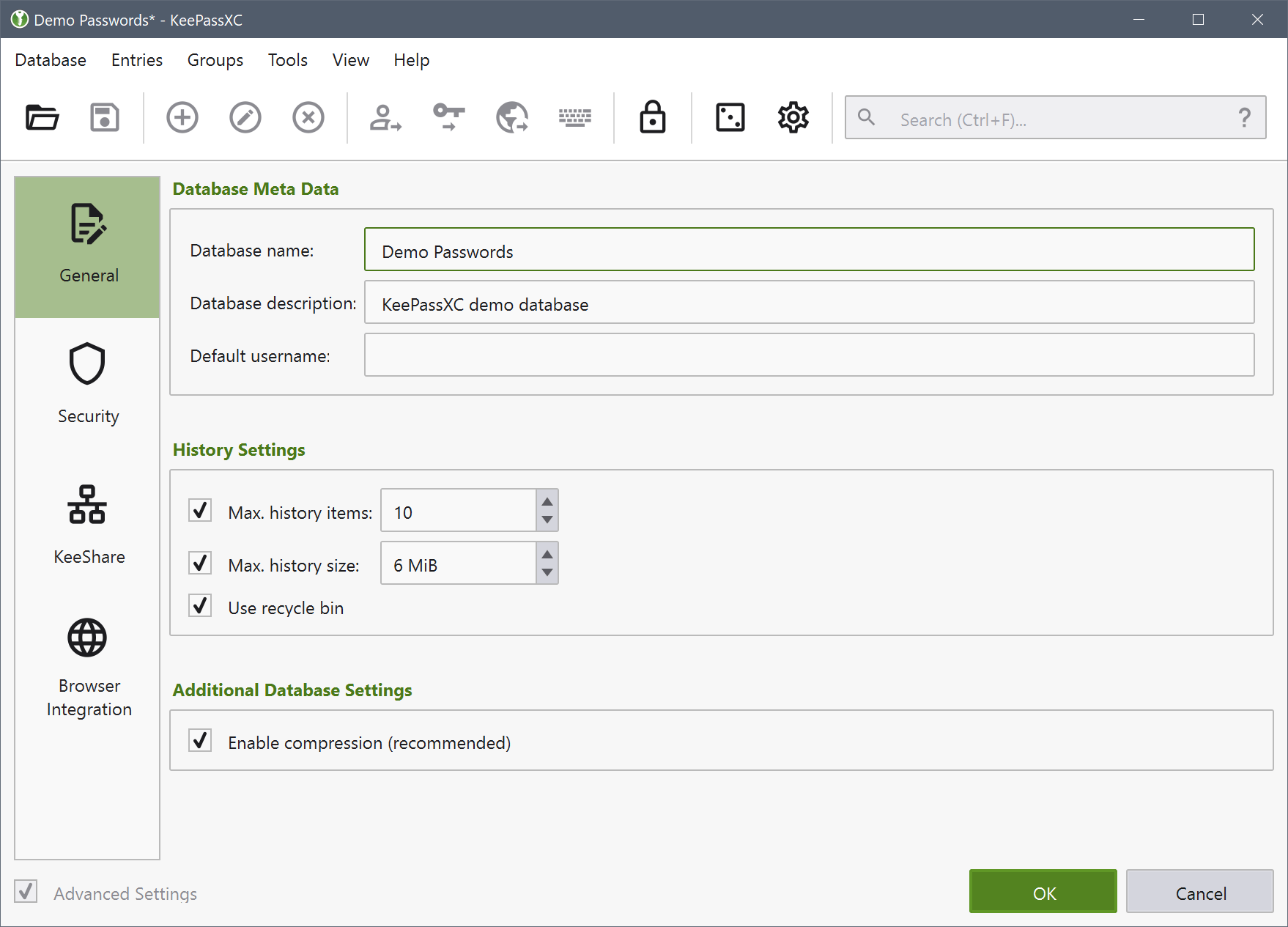Click the Copy Password key icon

pos(448,117)
